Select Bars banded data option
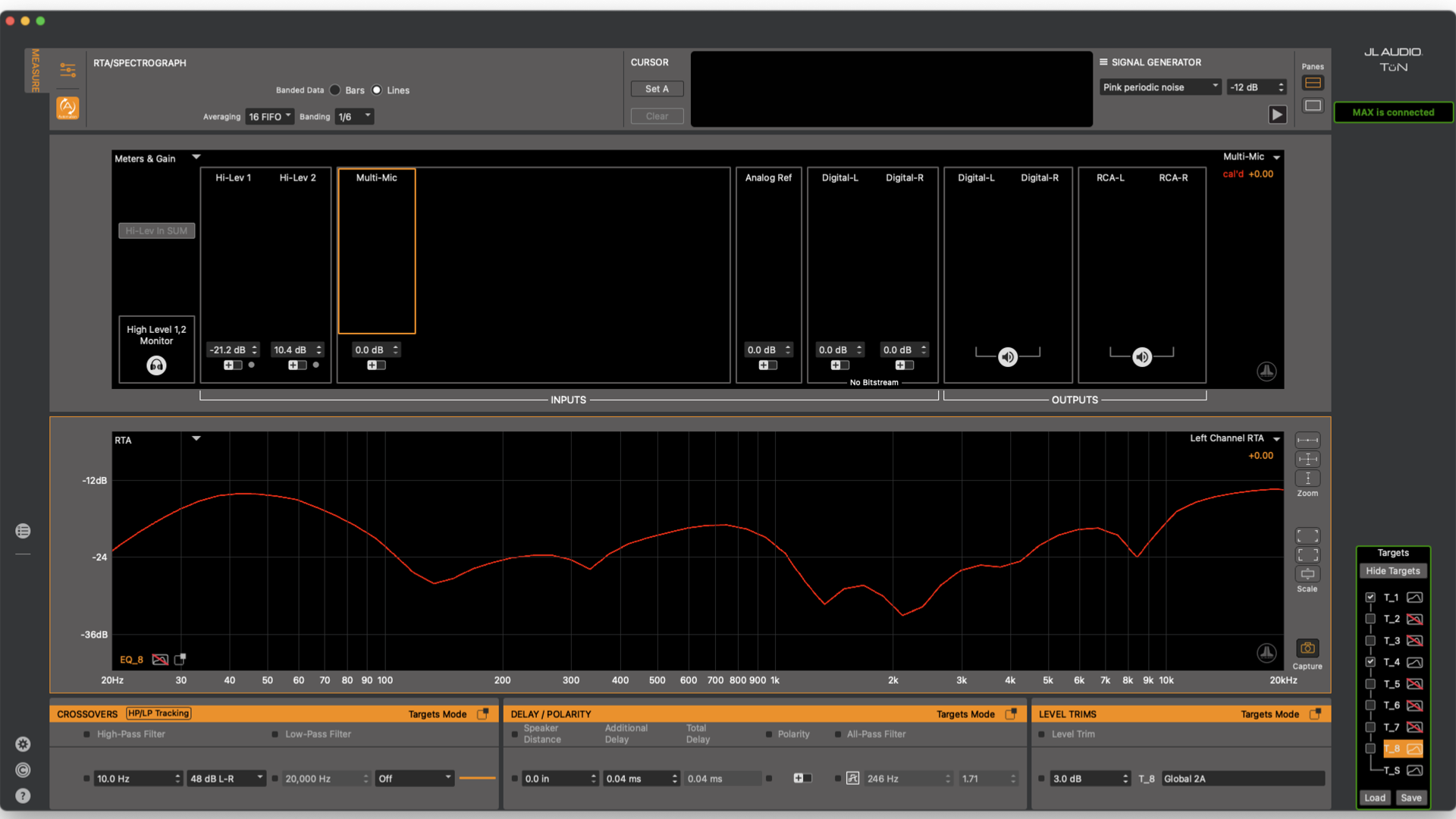 [x=334, y=90]
